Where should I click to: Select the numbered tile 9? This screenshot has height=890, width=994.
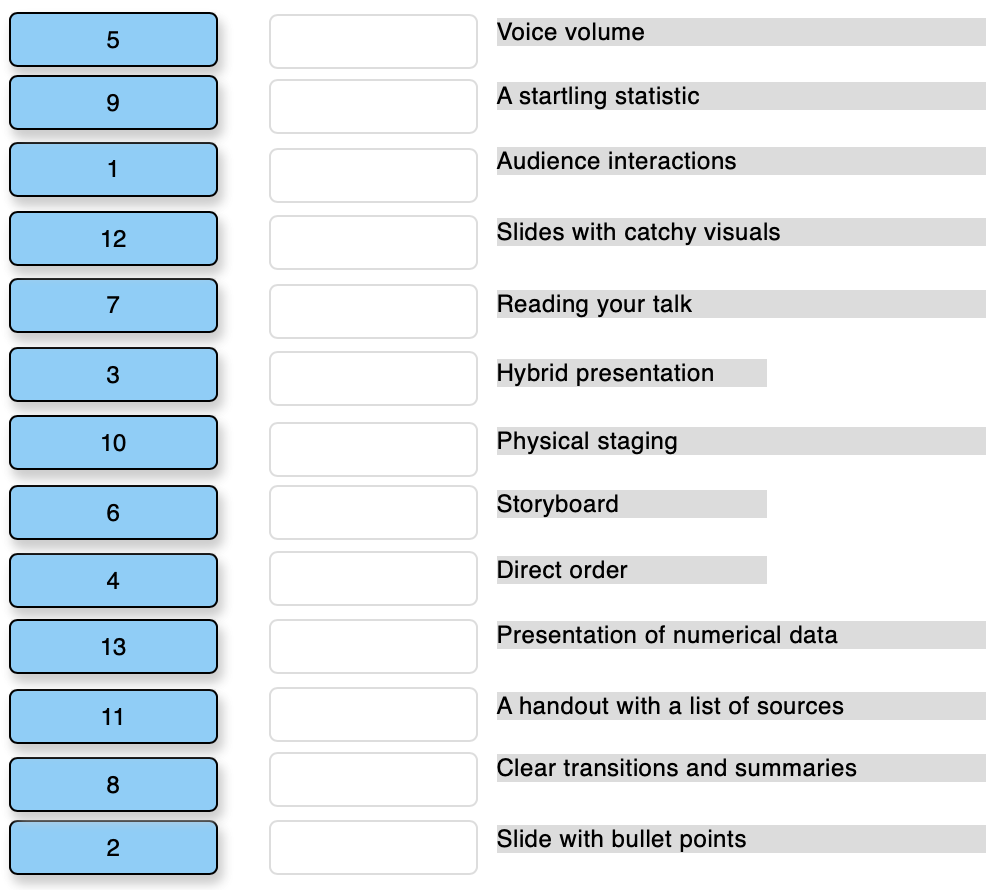click(113, 104)
